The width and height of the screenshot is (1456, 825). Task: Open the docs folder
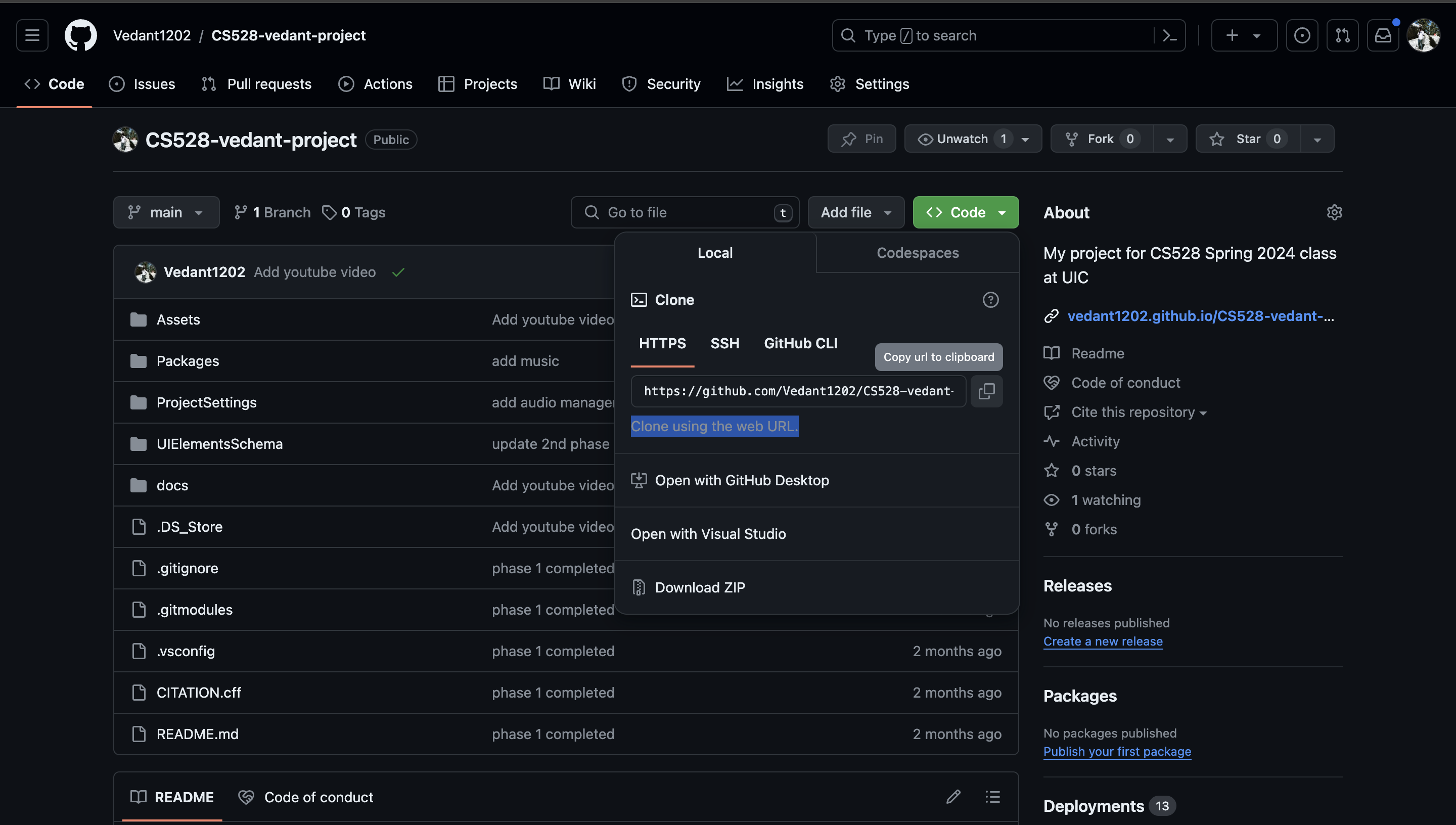[x=172, y=485]
